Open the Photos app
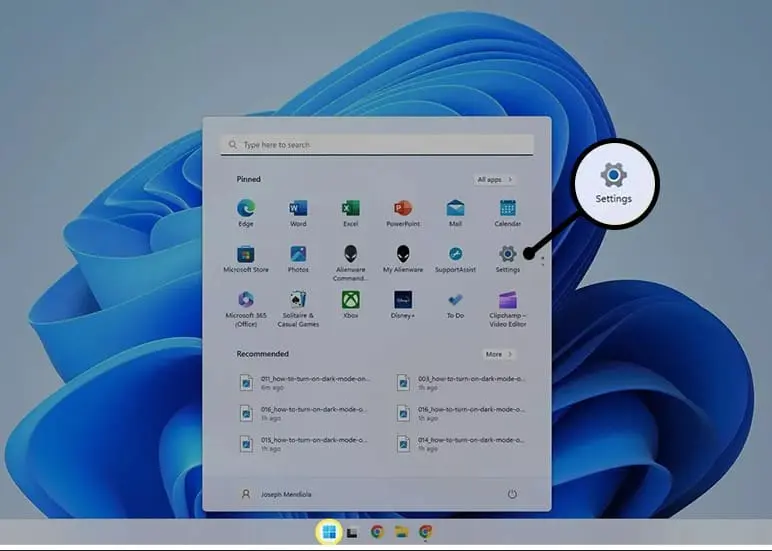 tap(298, 259)
